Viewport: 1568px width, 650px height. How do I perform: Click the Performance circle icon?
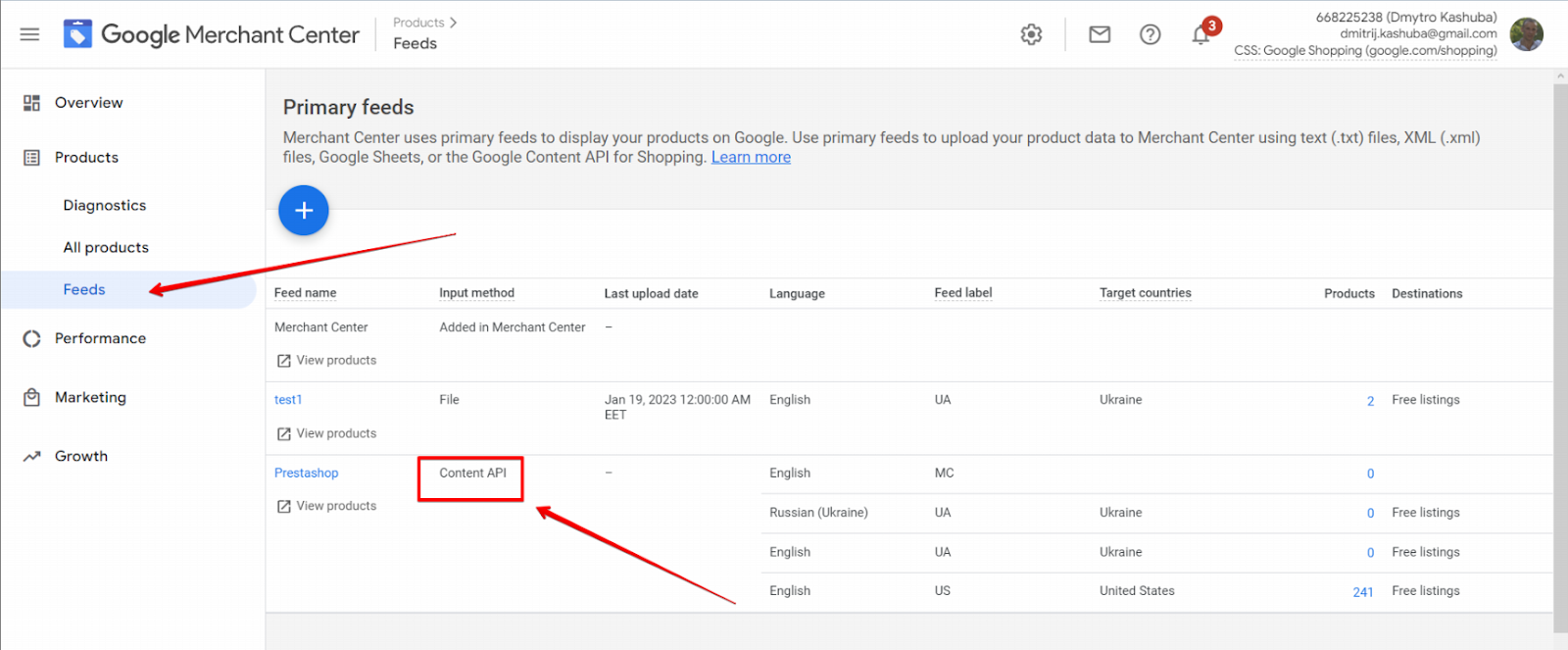[x=31, y=338]
